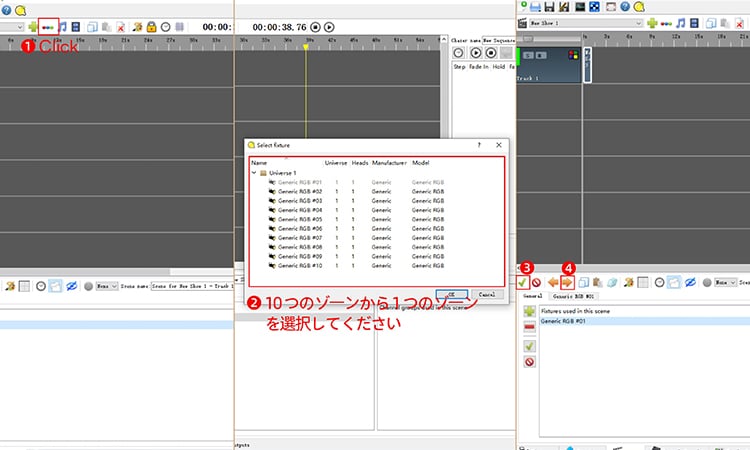Toggle solo S button on Track 1
This screenshot has height=450, width=750.
click(528, 55)
